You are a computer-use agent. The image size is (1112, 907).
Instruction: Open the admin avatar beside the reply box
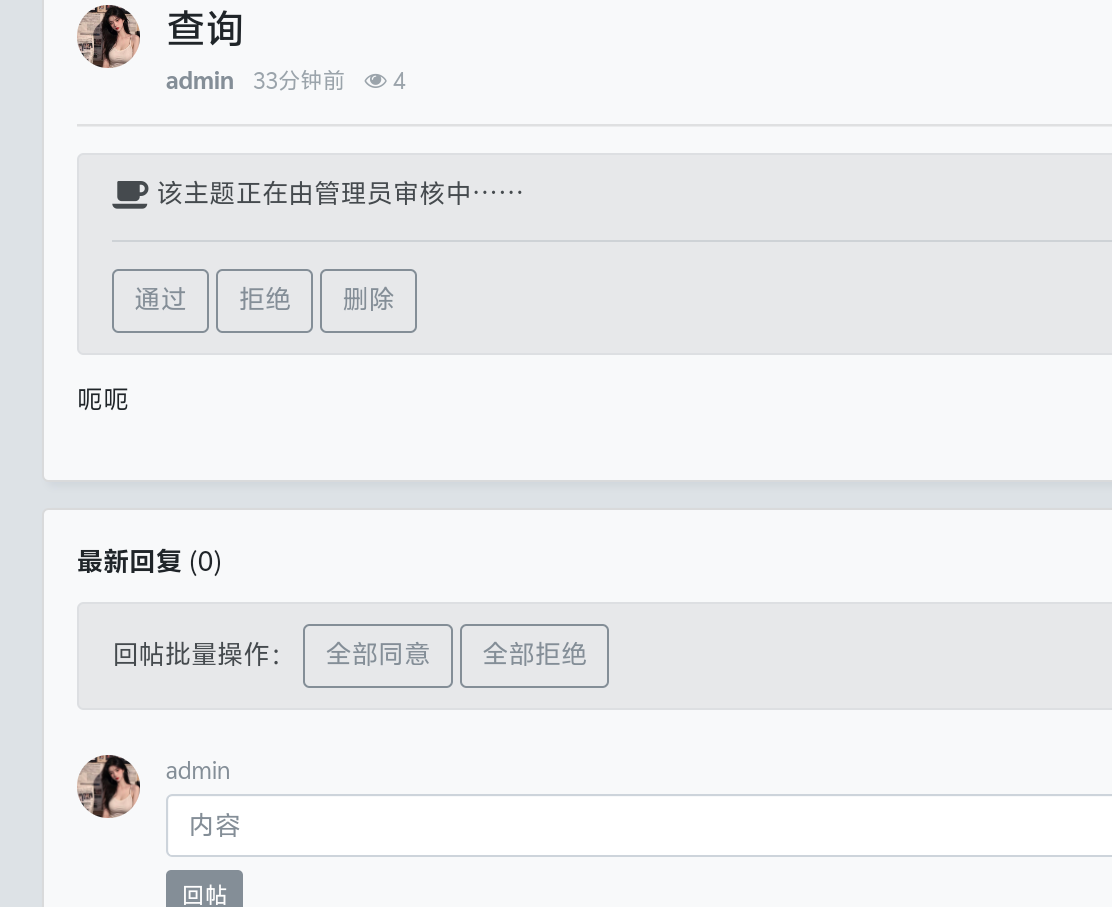(109, 786)
